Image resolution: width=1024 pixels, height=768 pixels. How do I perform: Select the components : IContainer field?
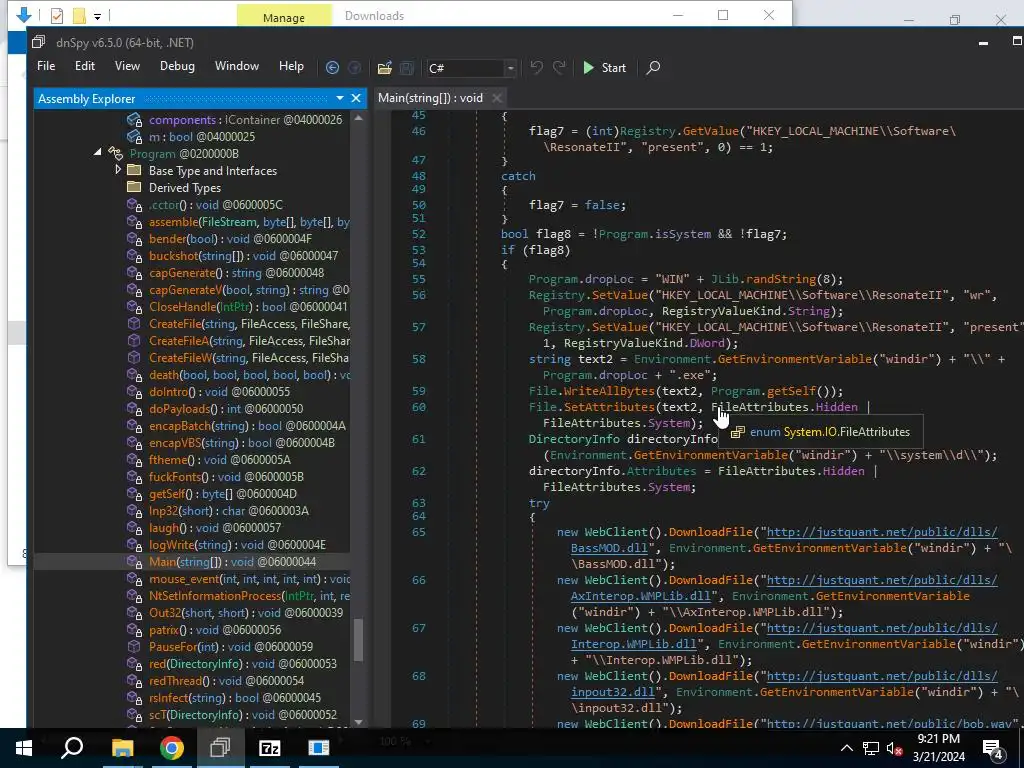click(245, 120)
